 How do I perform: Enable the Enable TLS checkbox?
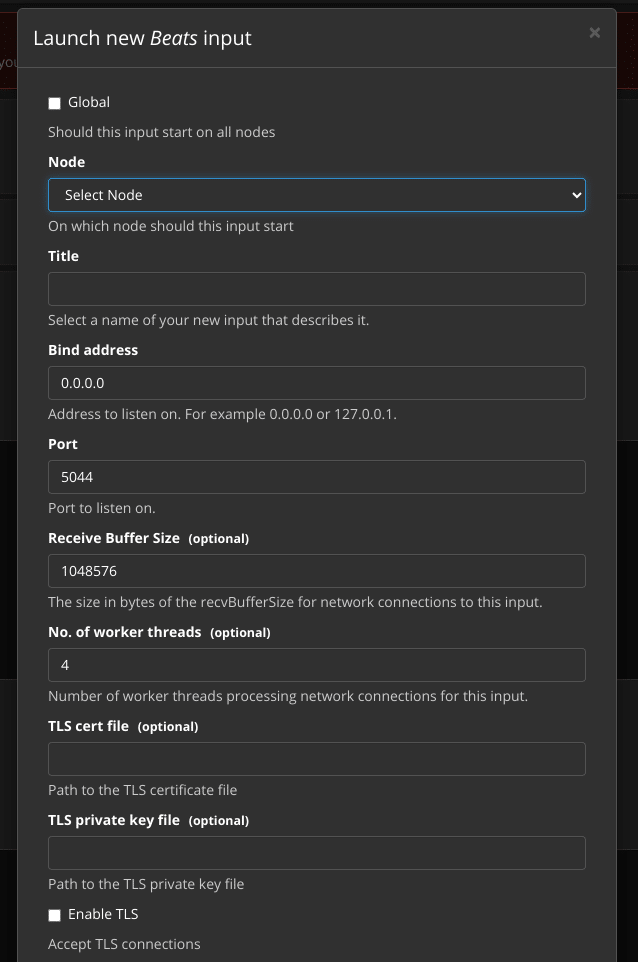click(x=55, y=915)
